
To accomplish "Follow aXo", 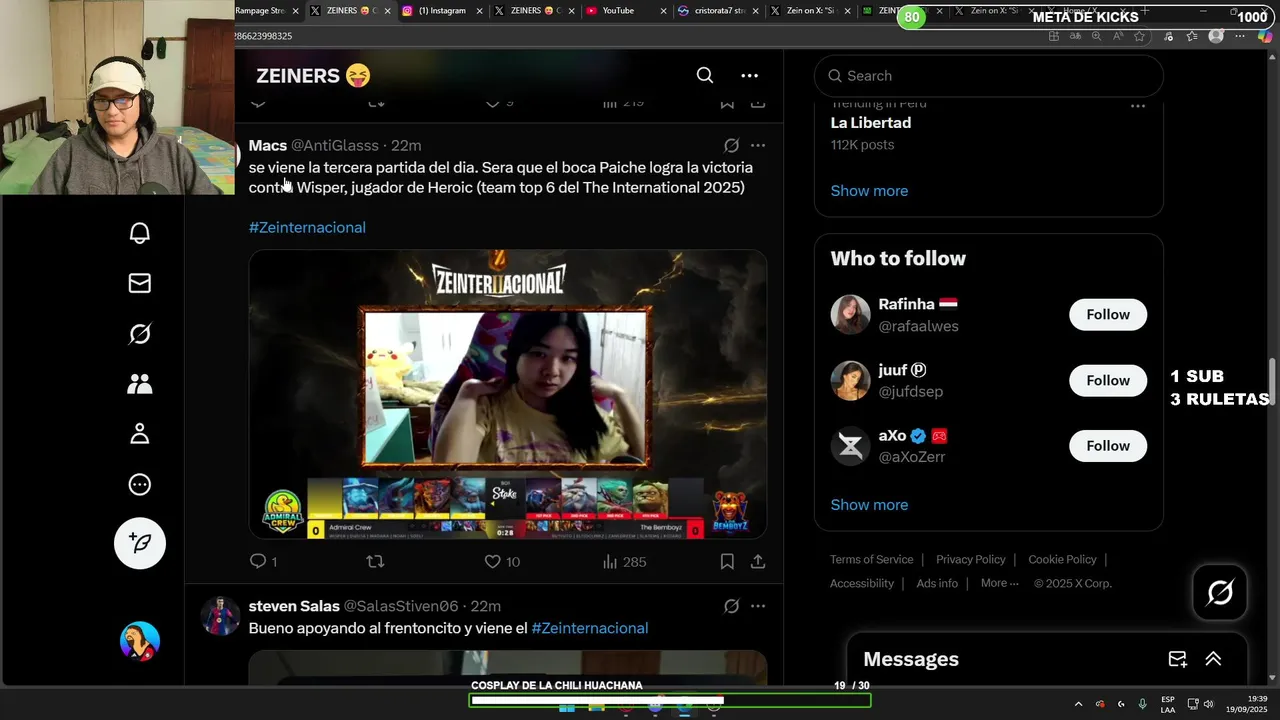I will 1108,447.
